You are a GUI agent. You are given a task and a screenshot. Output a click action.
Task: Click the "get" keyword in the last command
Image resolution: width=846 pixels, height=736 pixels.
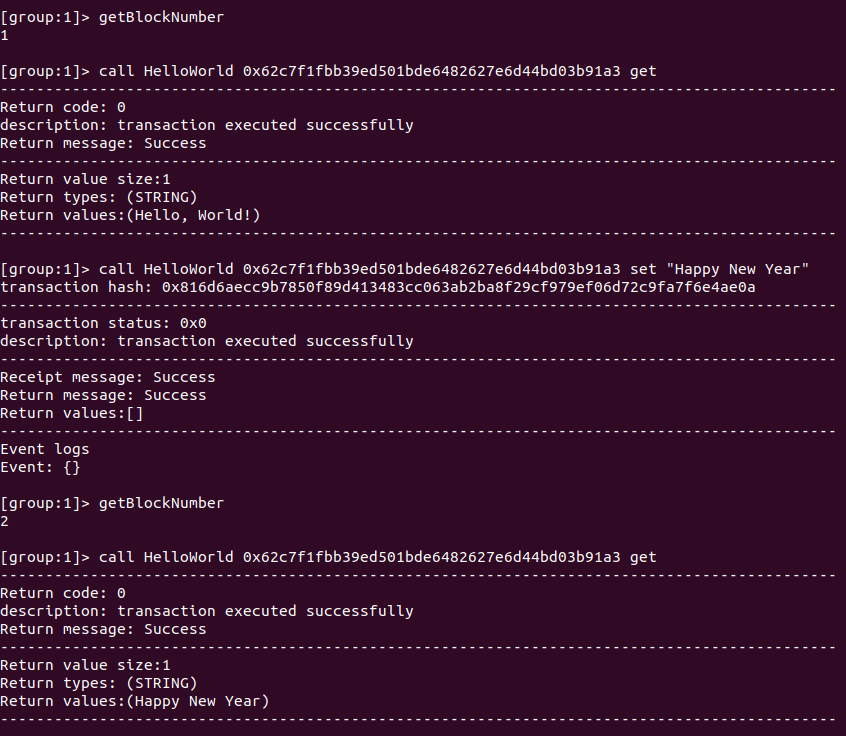pyautogui.click(x=643, y=557)
